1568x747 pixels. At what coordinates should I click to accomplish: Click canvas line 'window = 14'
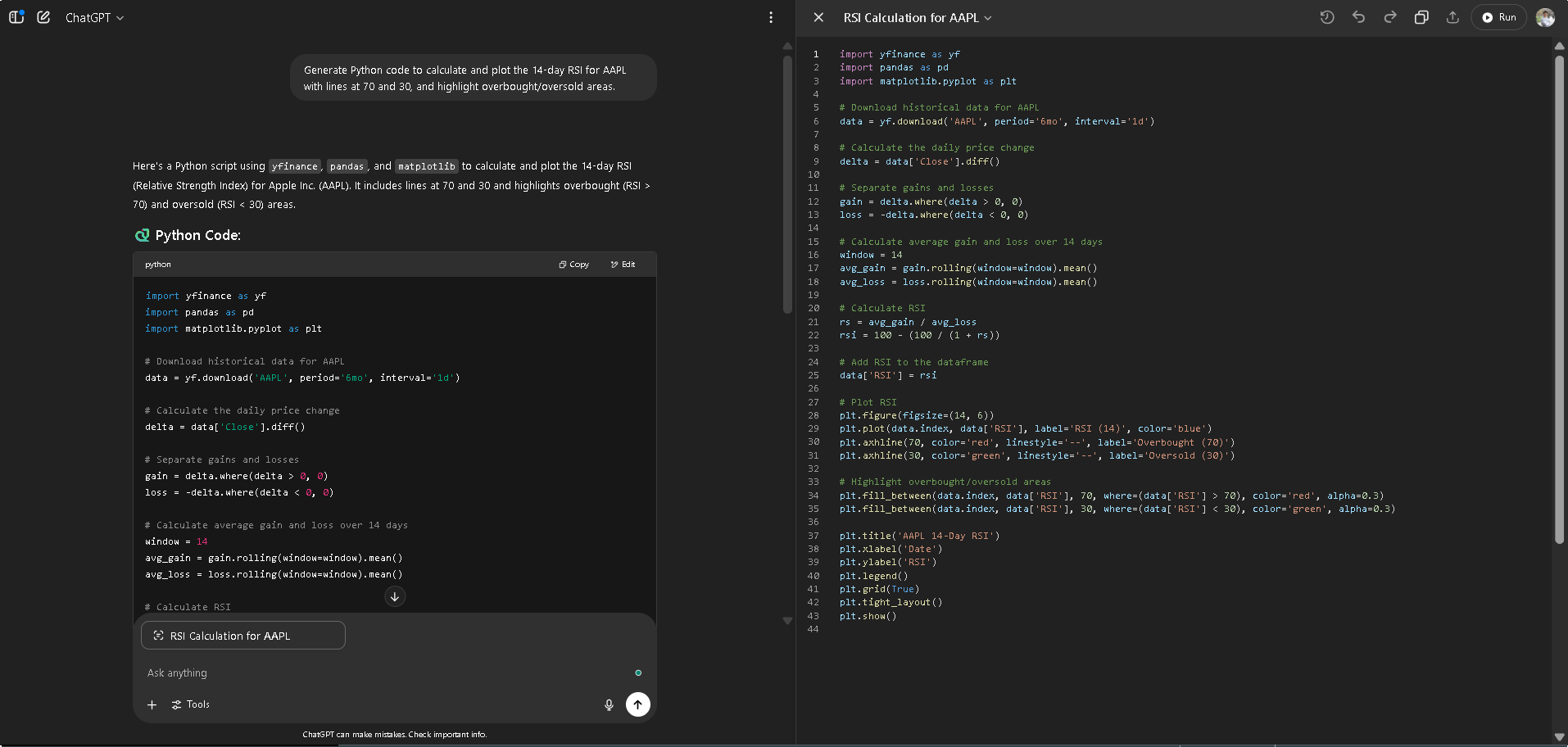click(x=871, y=255)
